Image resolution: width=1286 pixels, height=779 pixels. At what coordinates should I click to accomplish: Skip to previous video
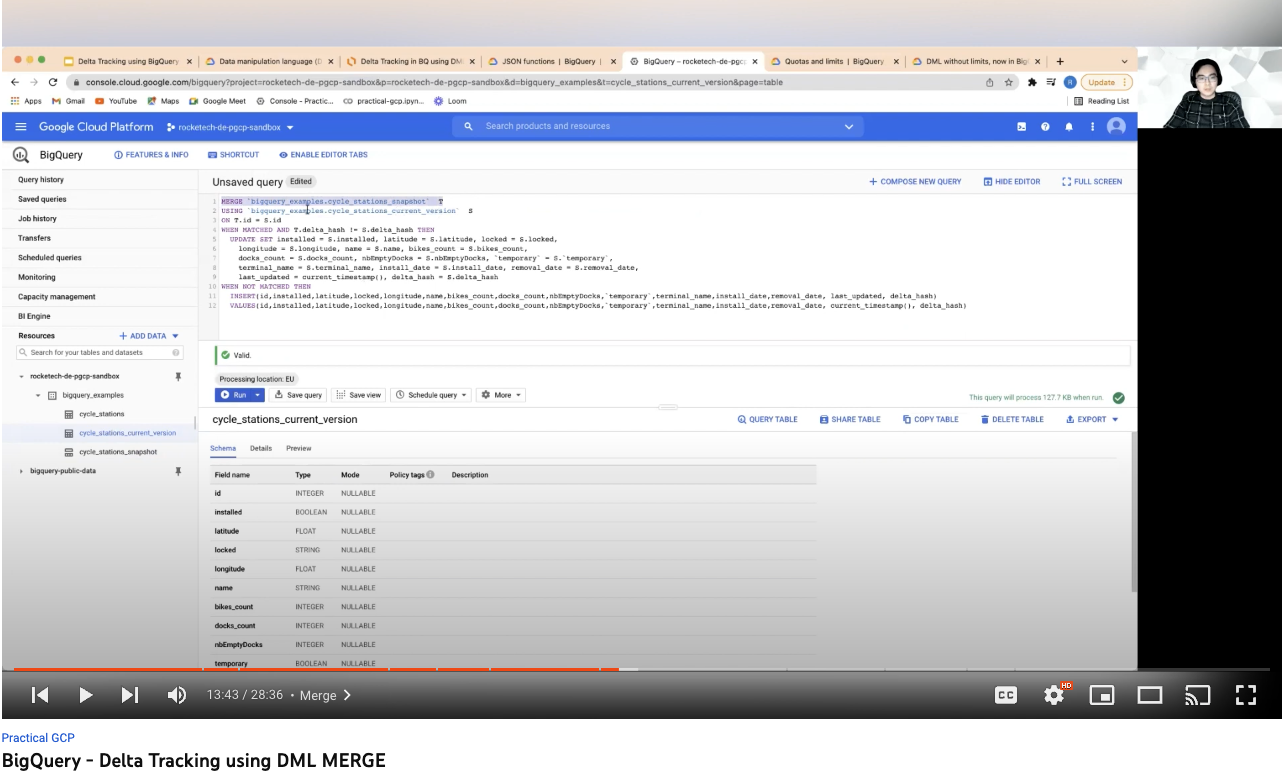40,695
